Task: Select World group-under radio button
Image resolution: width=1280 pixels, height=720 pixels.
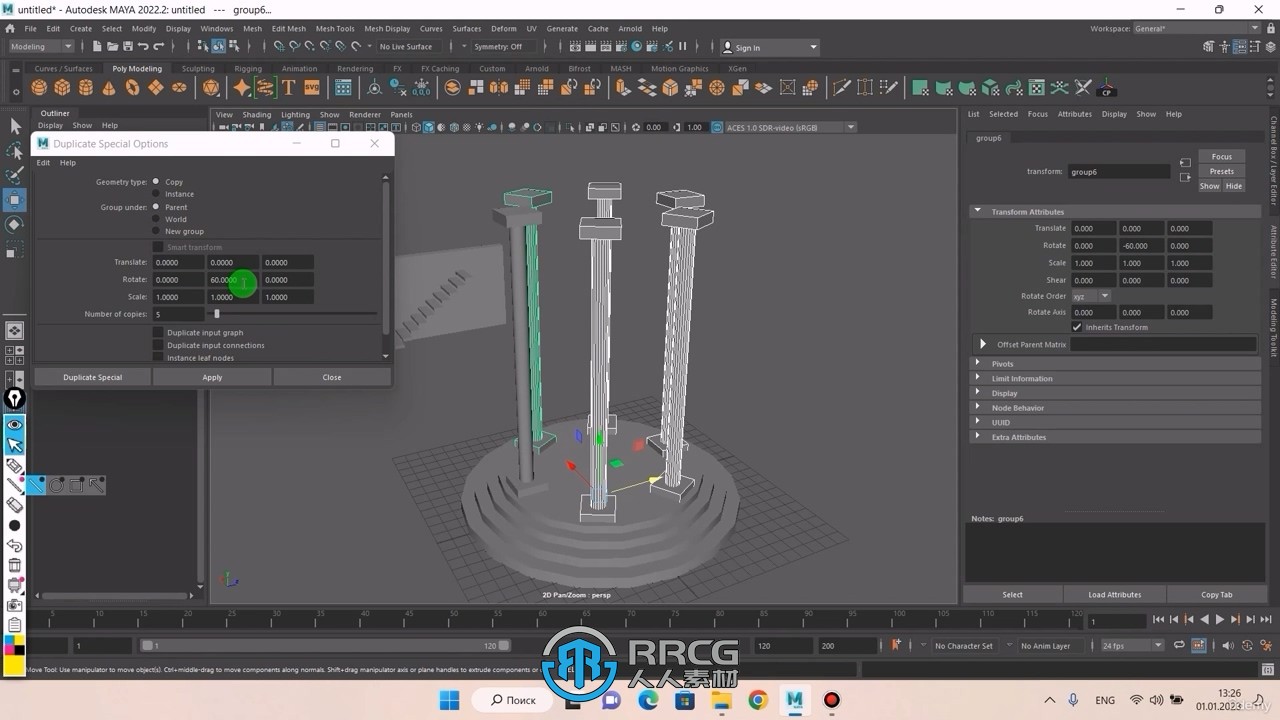Action: coord(156,219)
